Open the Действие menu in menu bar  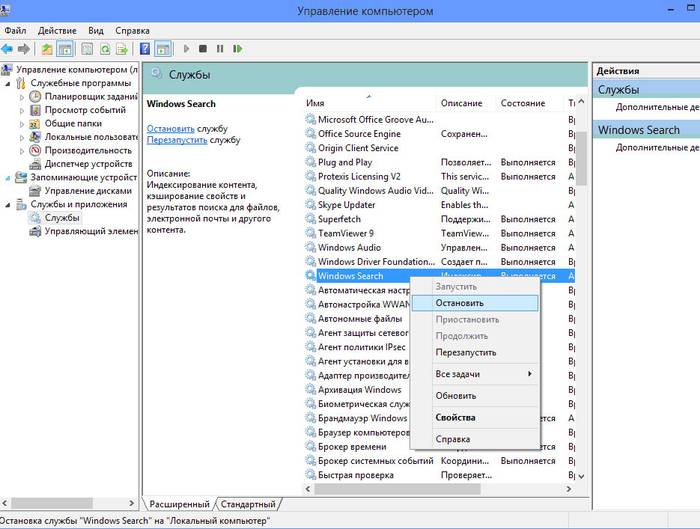(x=57, y=31)
